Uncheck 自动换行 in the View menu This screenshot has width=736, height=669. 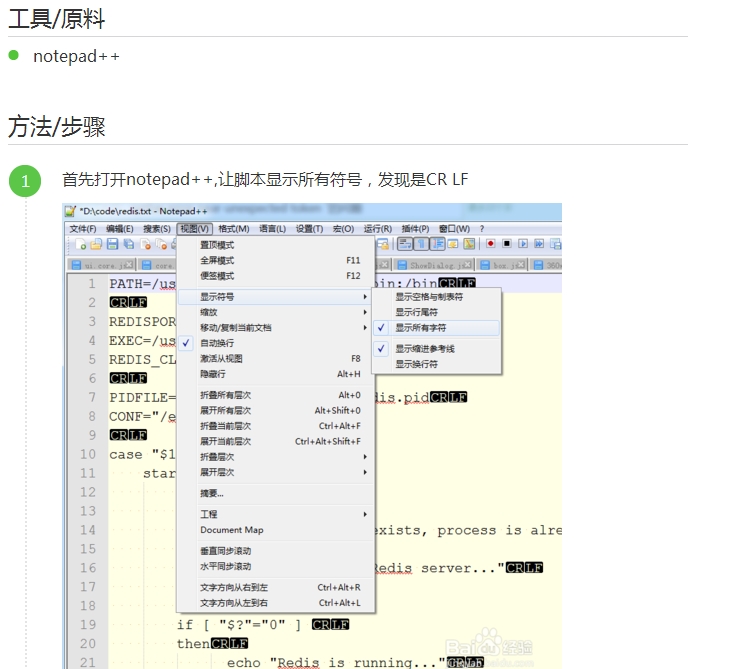click(x=276, y=343)
